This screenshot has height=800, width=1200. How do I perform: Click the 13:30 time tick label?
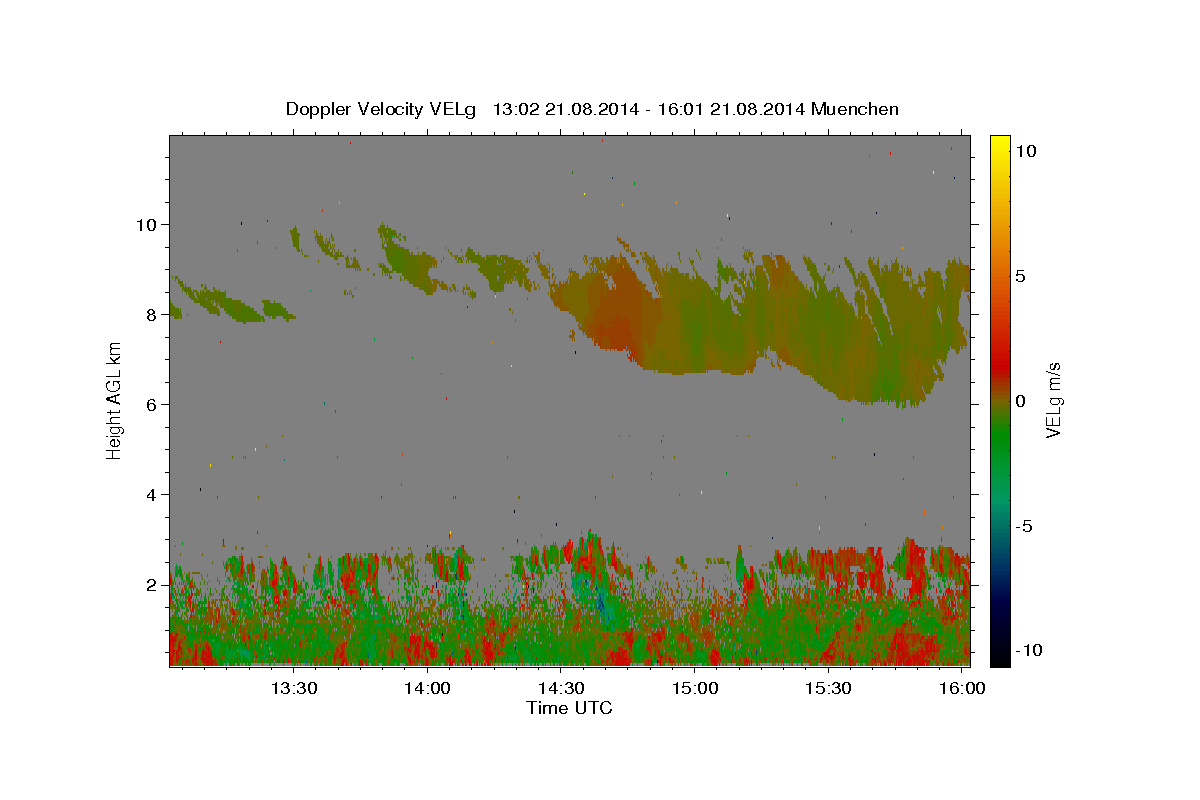coord(294,688)
